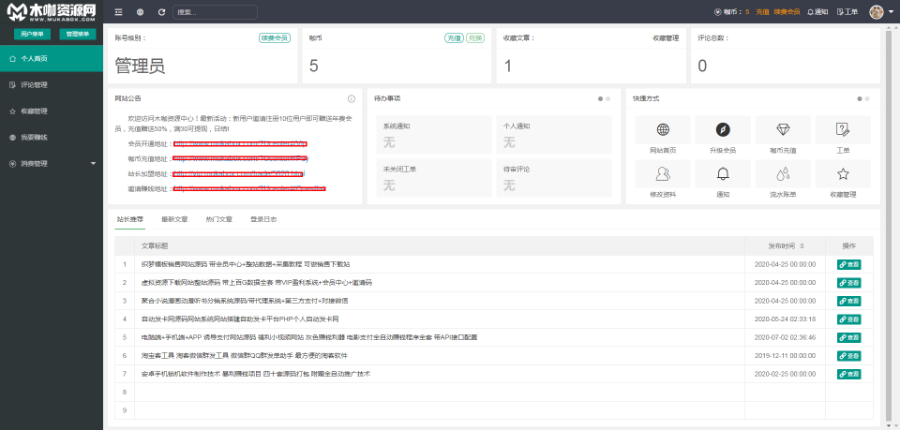900x430 pixels.
Task: Click the 续费会员 button in account card
Action: point(274,38)
